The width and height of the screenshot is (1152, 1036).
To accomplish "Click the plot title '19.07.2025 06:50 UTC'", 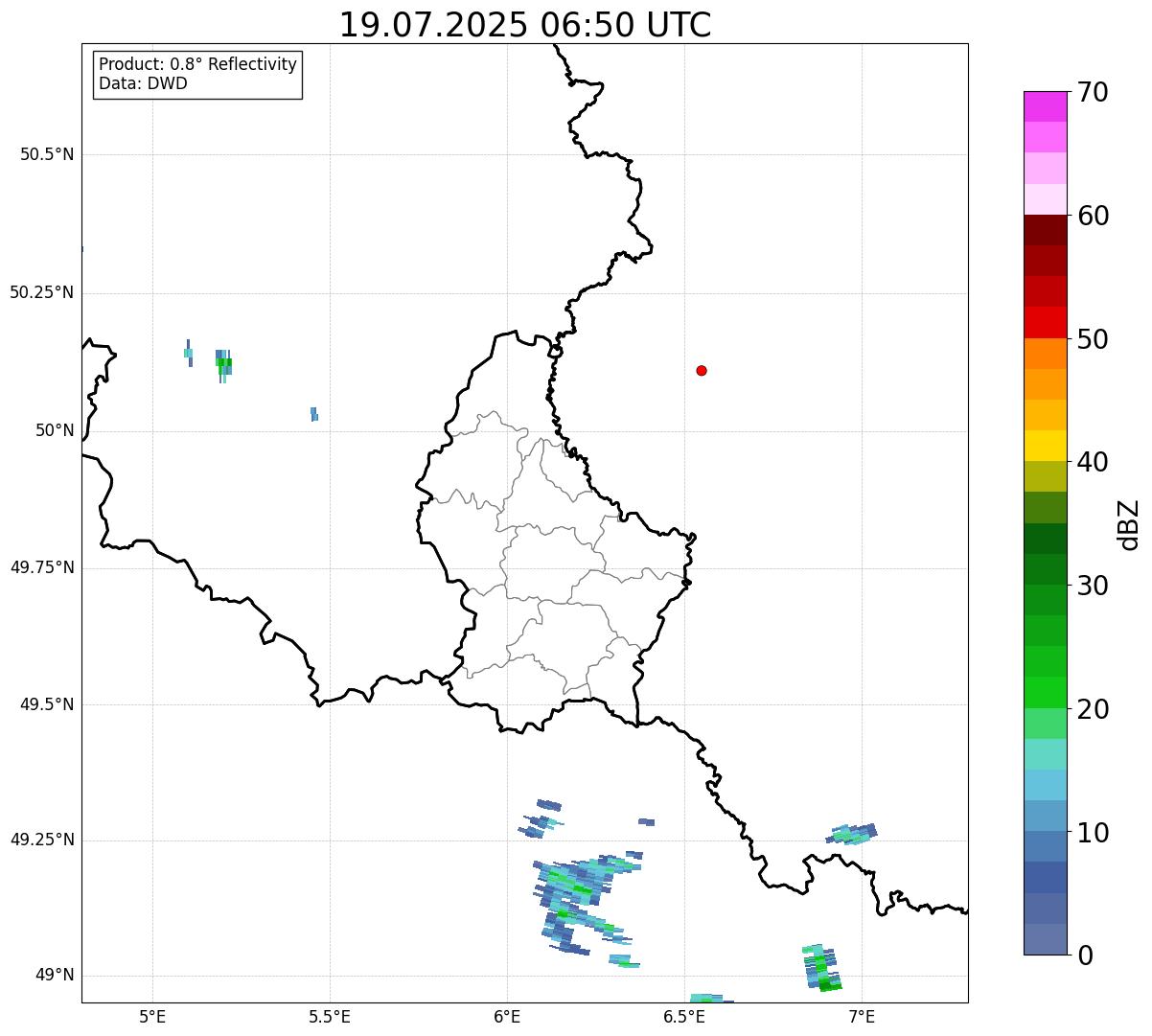I will tap(525, 25).
